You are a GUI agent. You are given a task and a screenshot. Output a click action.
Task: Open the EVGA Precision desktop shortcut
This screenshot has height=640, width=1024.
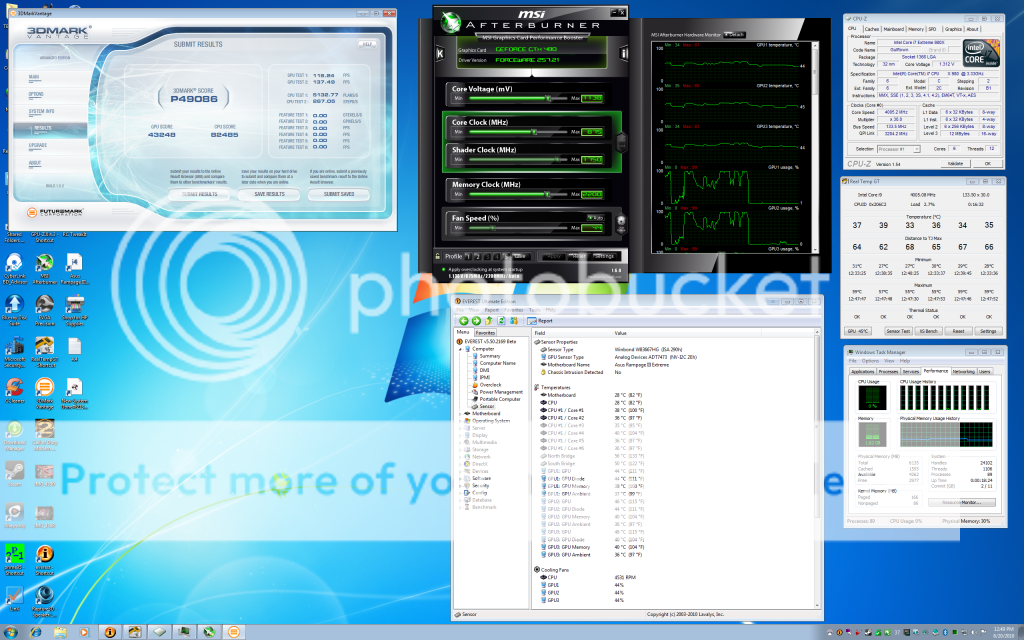click(x=44, y=310)
